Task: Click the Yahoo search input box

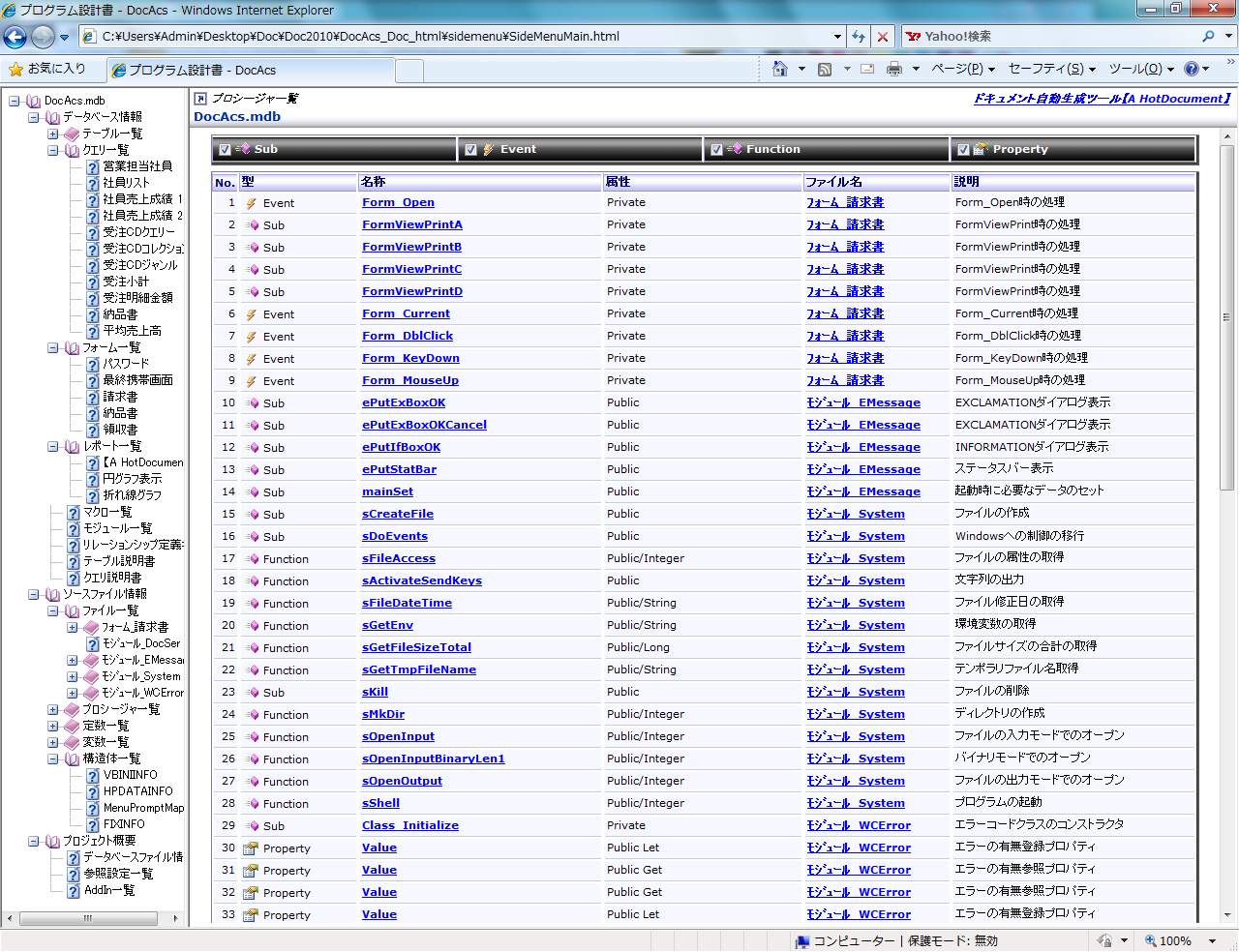Action: pyautogui.click(x=1050, y=37)
